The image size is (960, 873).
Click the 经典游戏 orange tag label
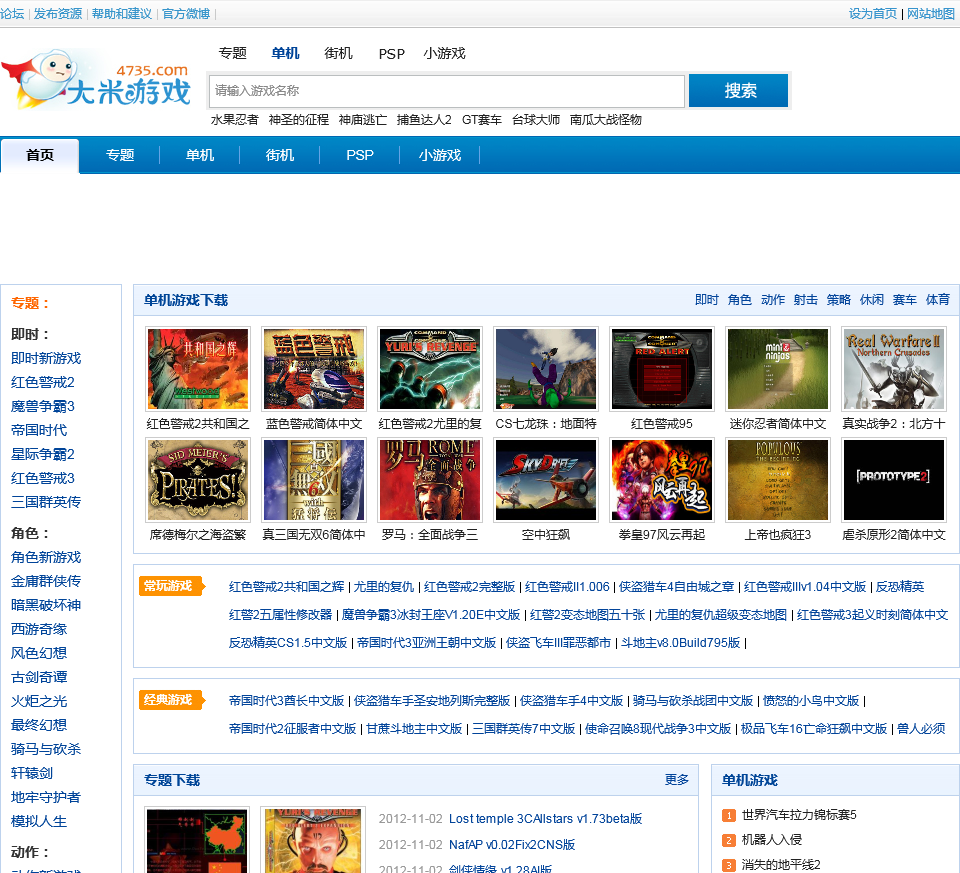point(171,700)
